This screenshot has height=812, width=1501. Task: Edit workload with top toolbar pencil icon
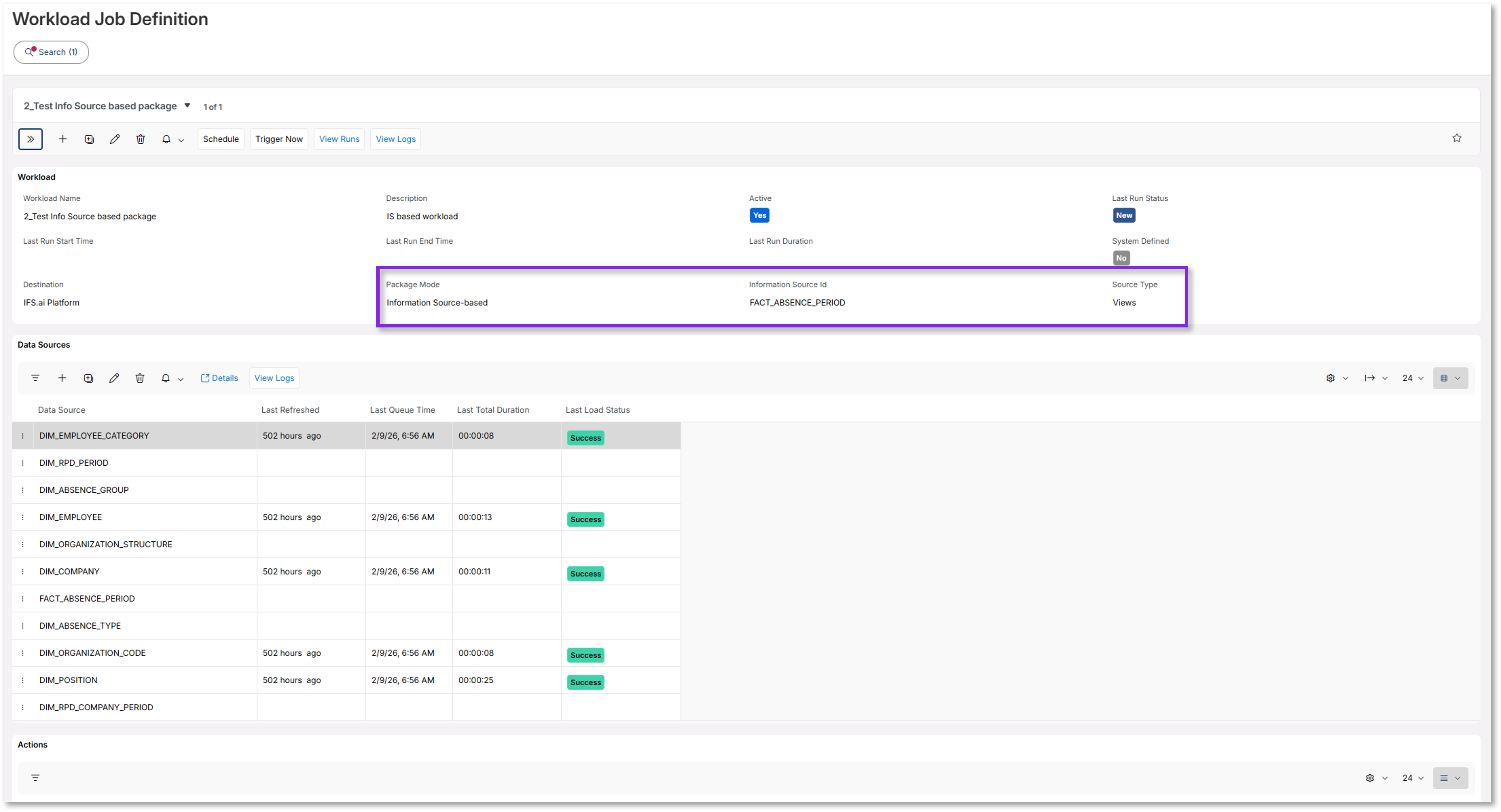(115, 139)
